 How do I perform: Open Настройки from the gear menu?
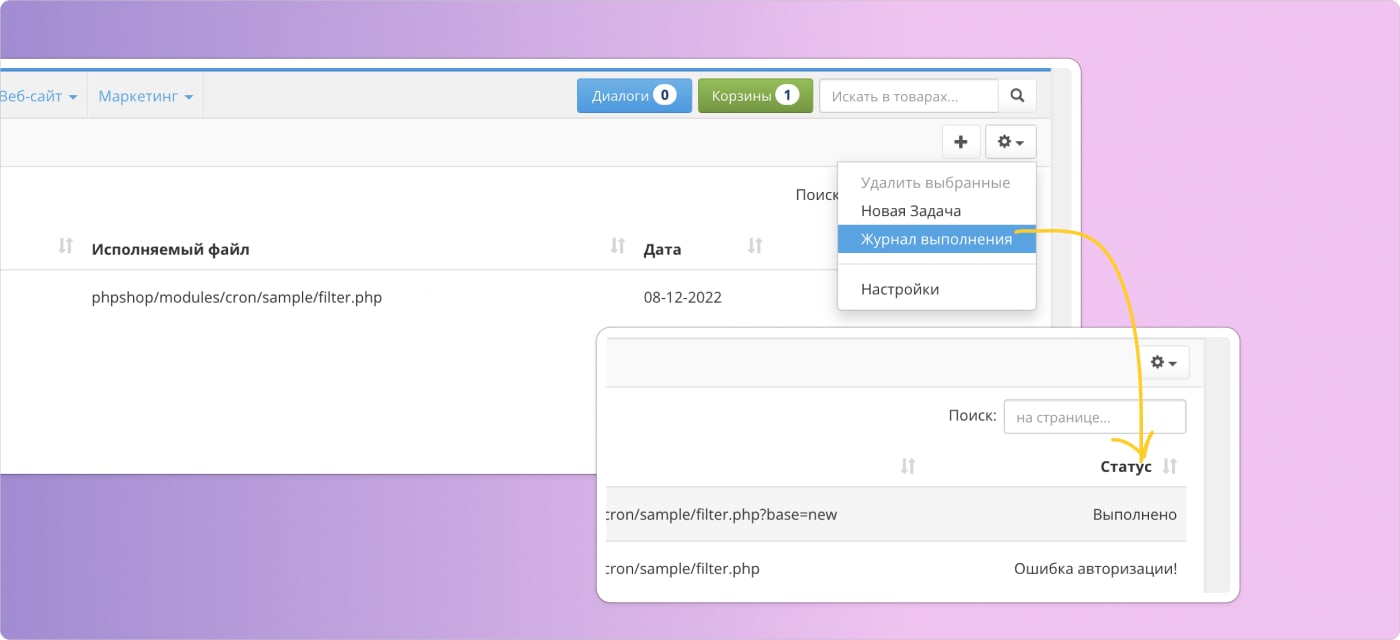[899, 289]
